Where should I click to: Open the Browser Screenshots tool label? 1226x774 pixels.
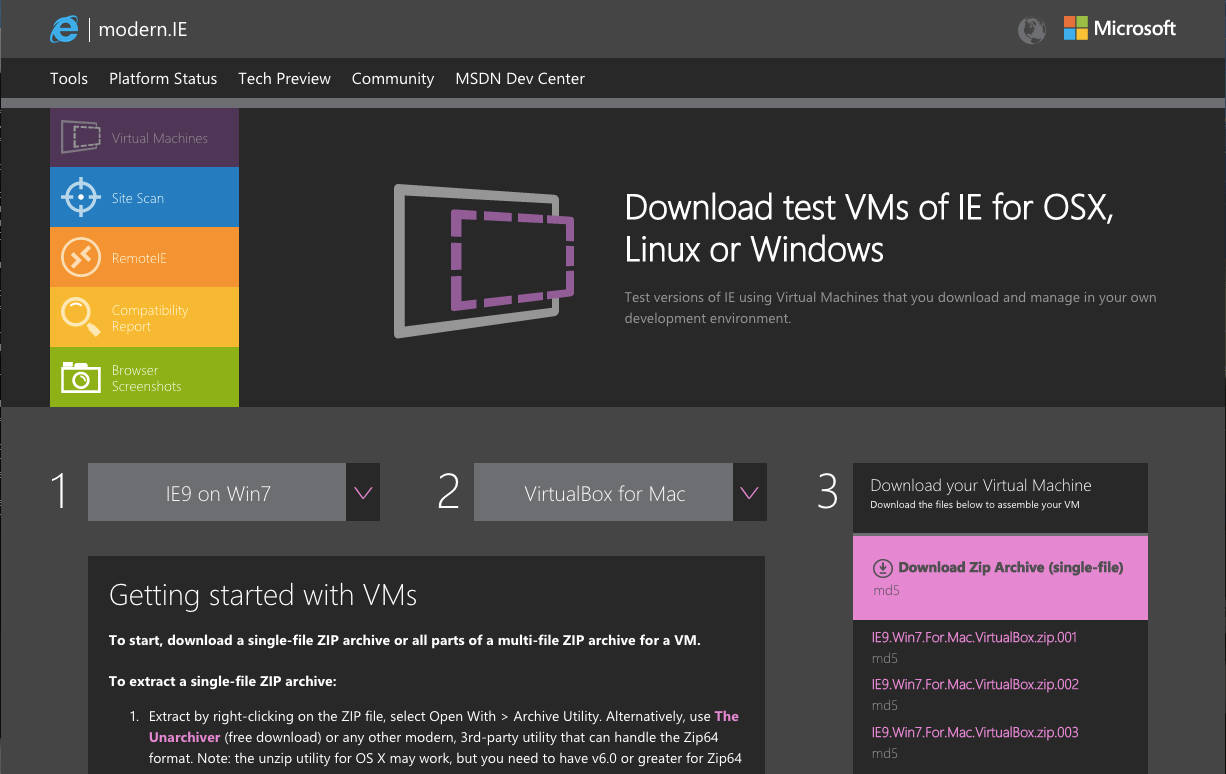[147, 378]
